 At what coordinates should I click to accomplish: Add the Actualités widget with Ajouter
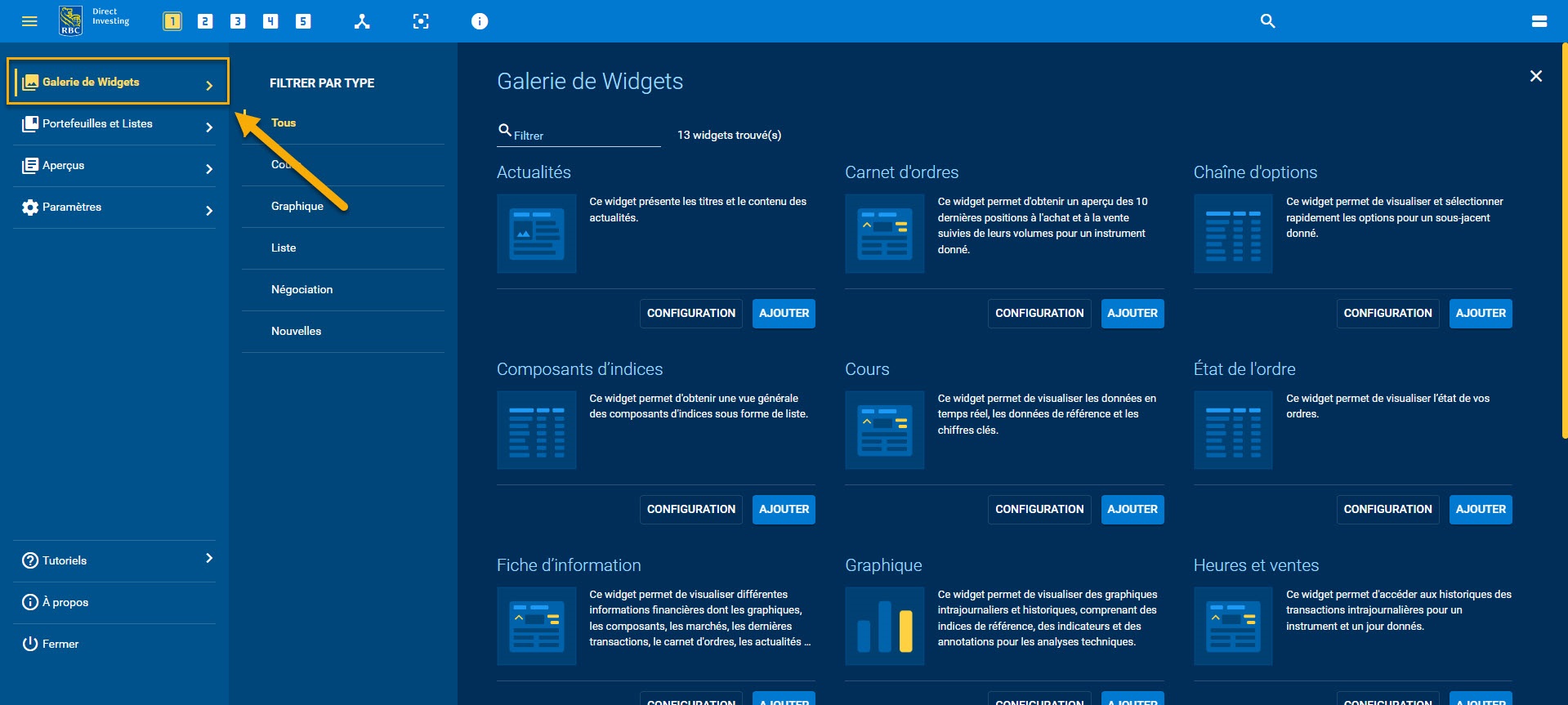784,314
